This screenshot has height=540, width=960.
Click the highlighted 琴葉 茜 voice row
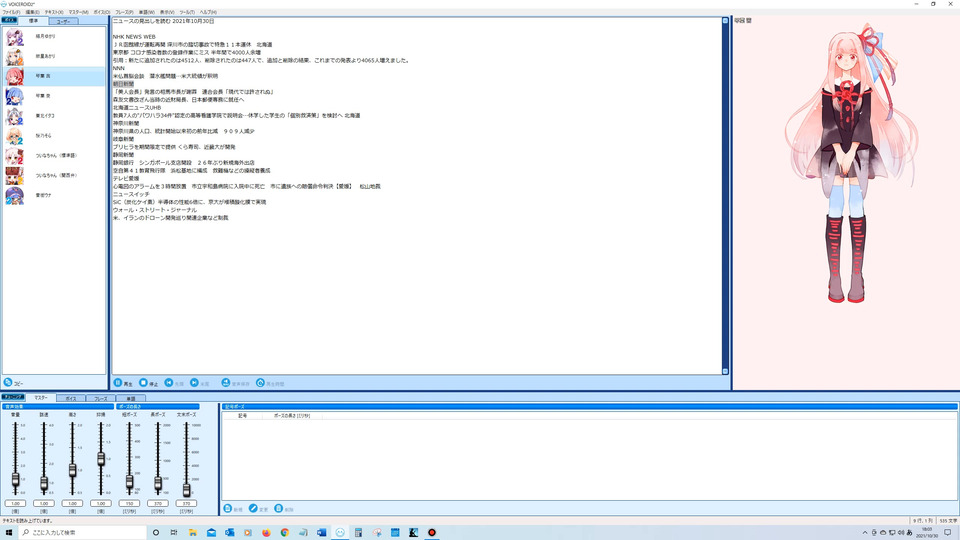coord(54,77)
